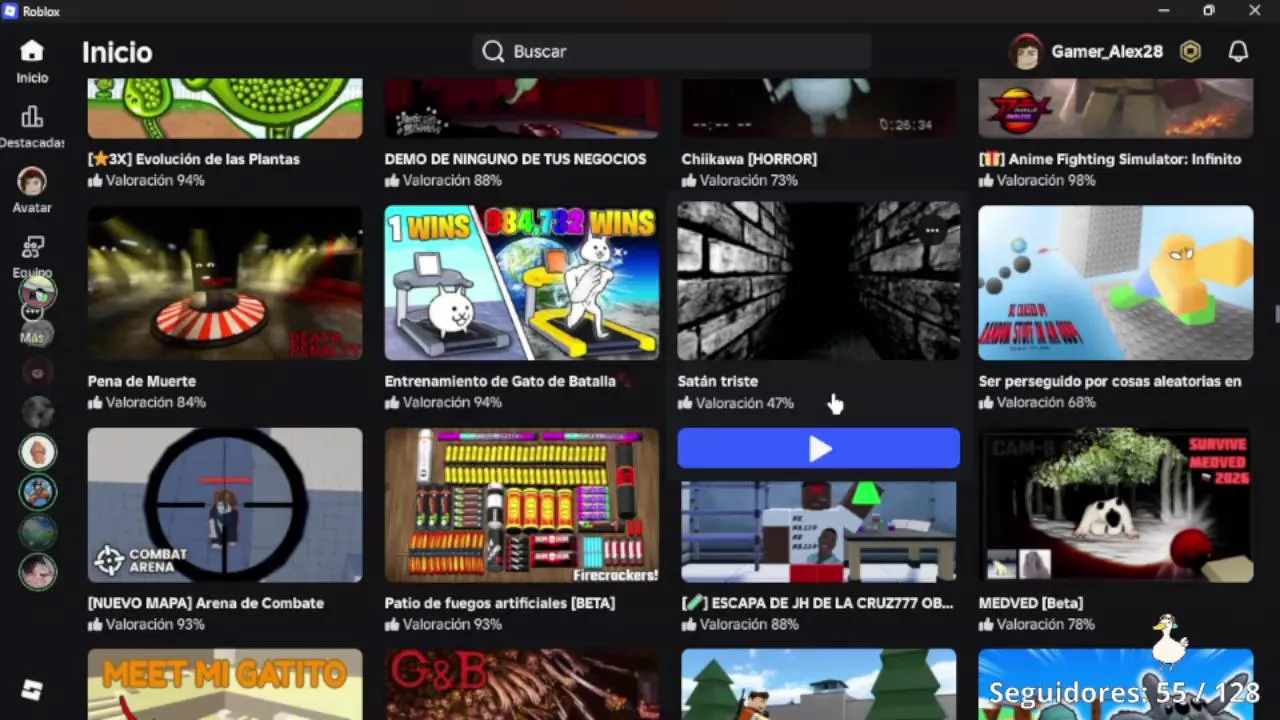Image resolution: width=1280 pixels, height=720 pixels.
Task: Click 'Ser perseguido por cosas aleatorias en' title
Action: (1110, 381)
